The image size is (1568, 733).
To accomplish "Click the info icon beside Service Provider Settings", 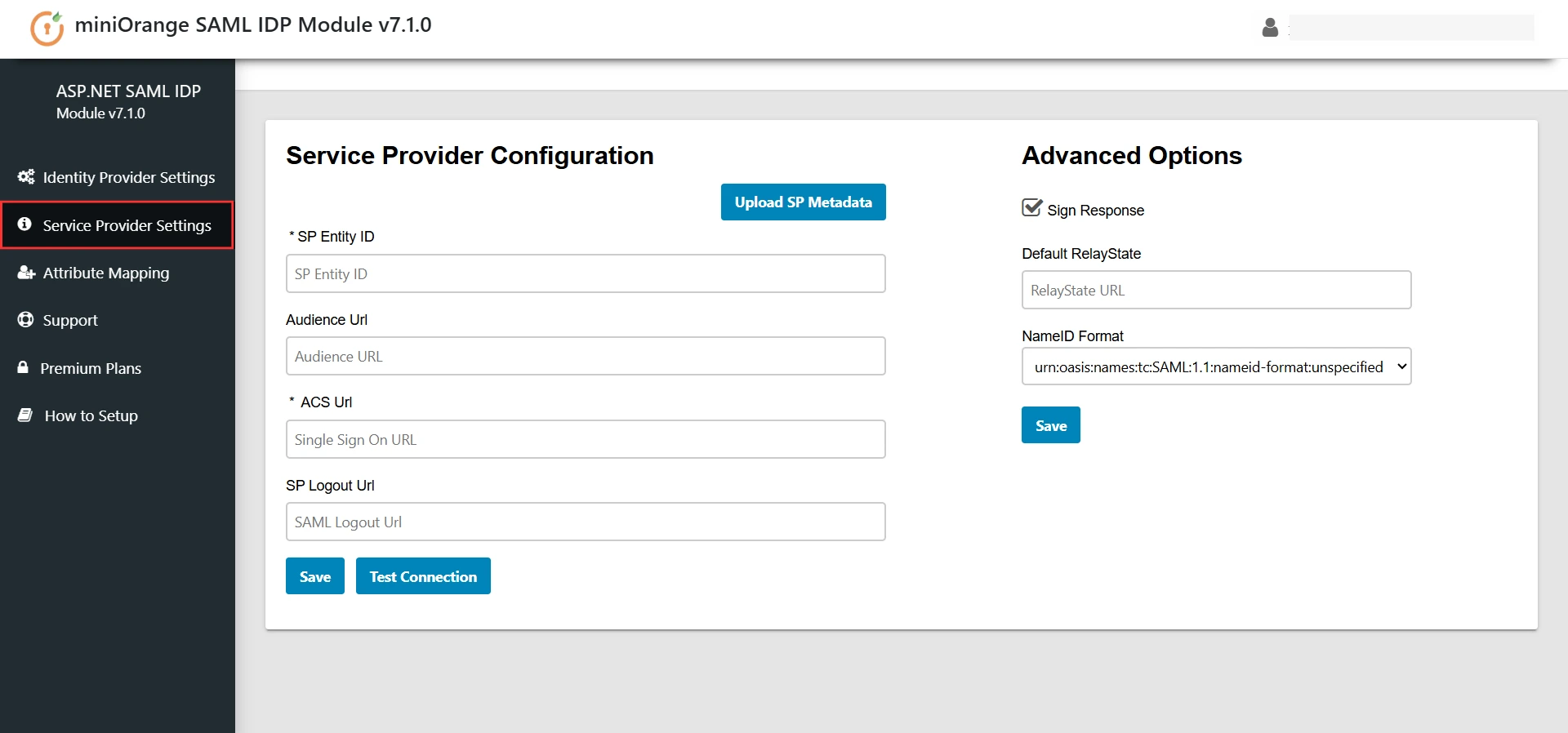I will coord(24,224).
